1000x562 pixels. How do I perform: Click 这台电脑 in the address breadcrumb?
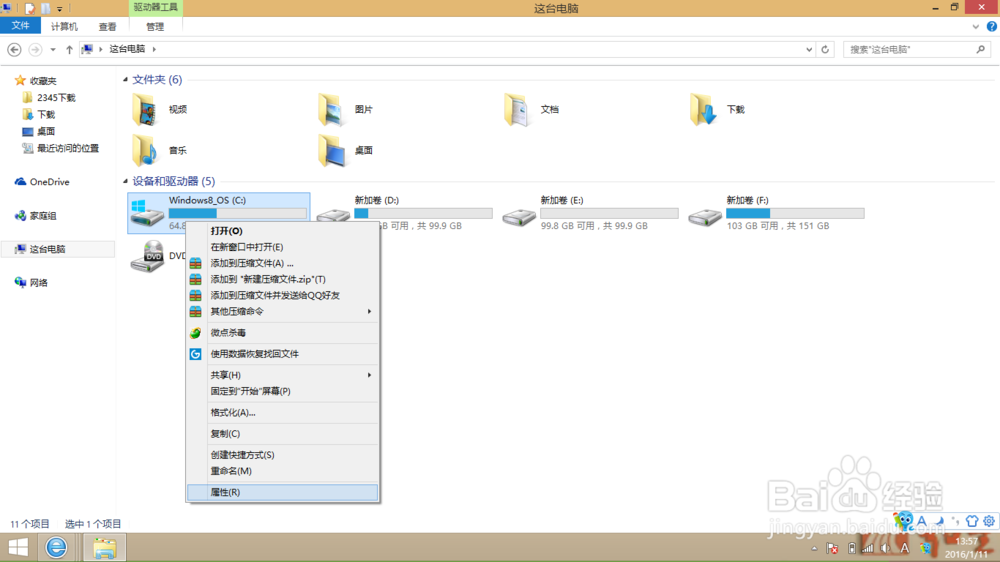[127, 49]
